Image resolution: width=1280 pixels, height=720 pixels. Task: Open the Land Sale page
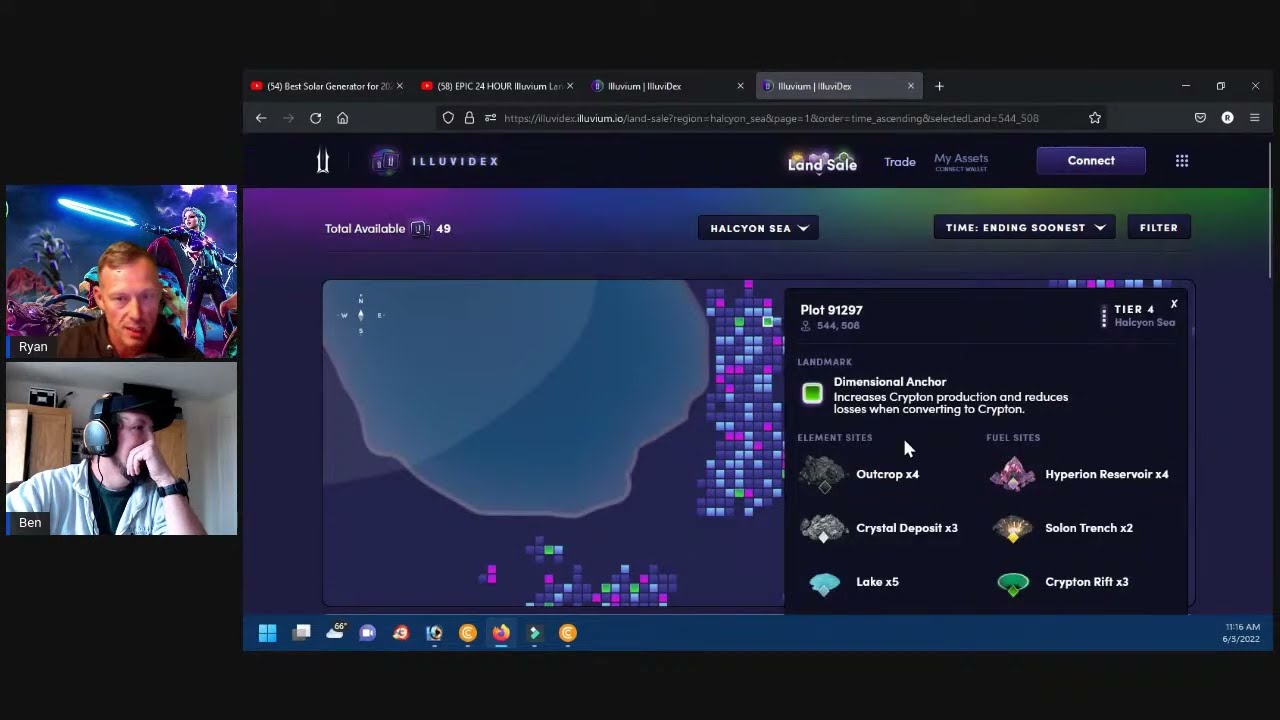[x=822, y=163]
